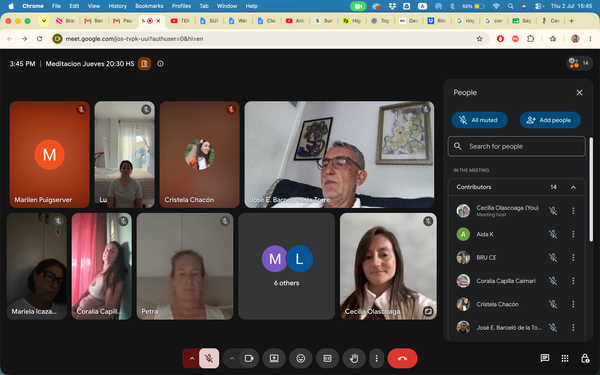Open more options for BRU CE
600x375 pixels.
(573, 258)
